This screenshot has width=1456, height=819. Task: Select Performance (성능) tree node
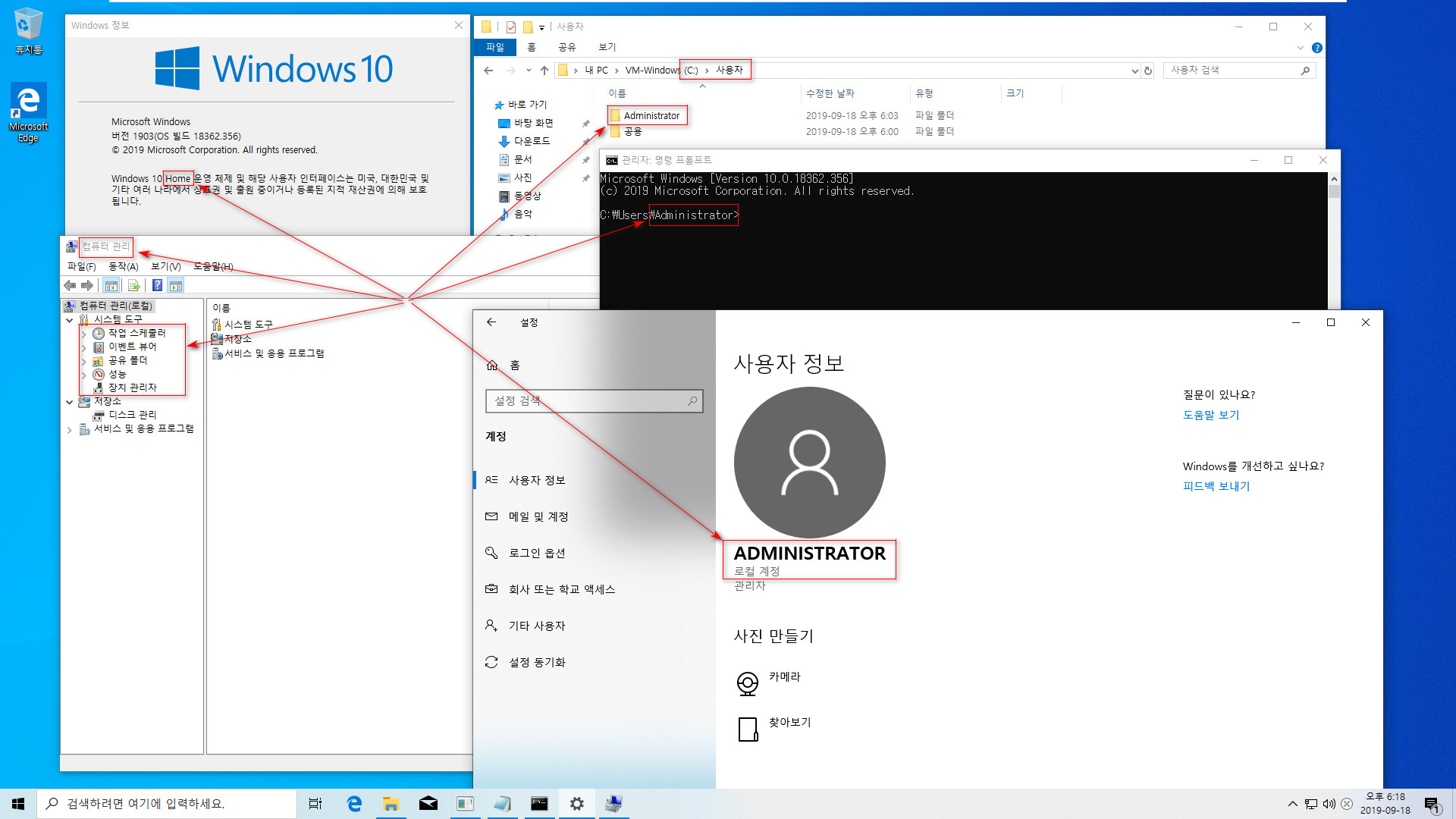[117, 374]
